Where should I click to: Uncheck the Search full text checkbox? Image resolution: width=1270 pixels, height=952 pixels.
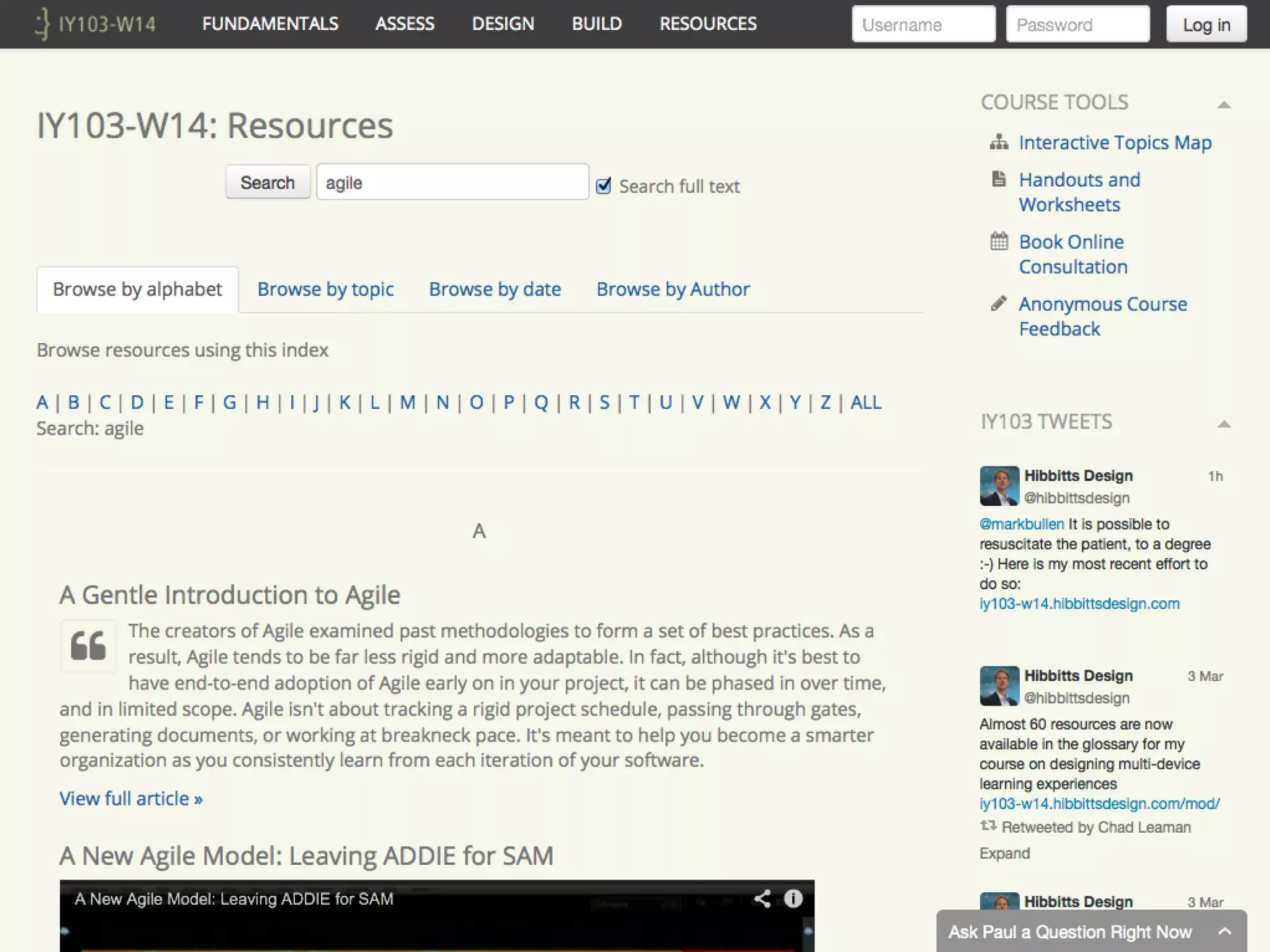click(x=603, y=186)
